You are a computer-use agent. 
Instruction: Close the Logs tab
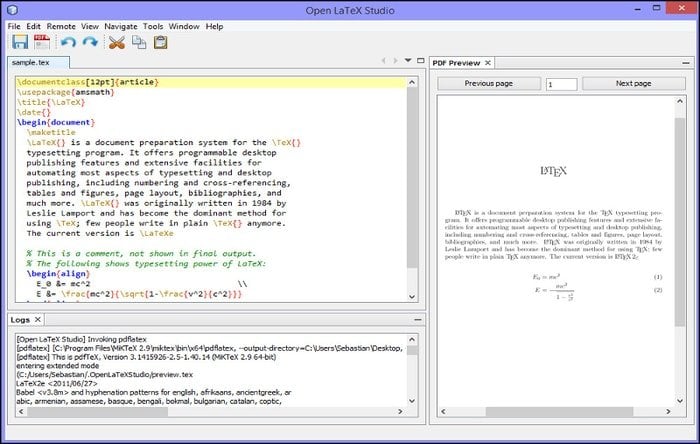coord(38,320)
